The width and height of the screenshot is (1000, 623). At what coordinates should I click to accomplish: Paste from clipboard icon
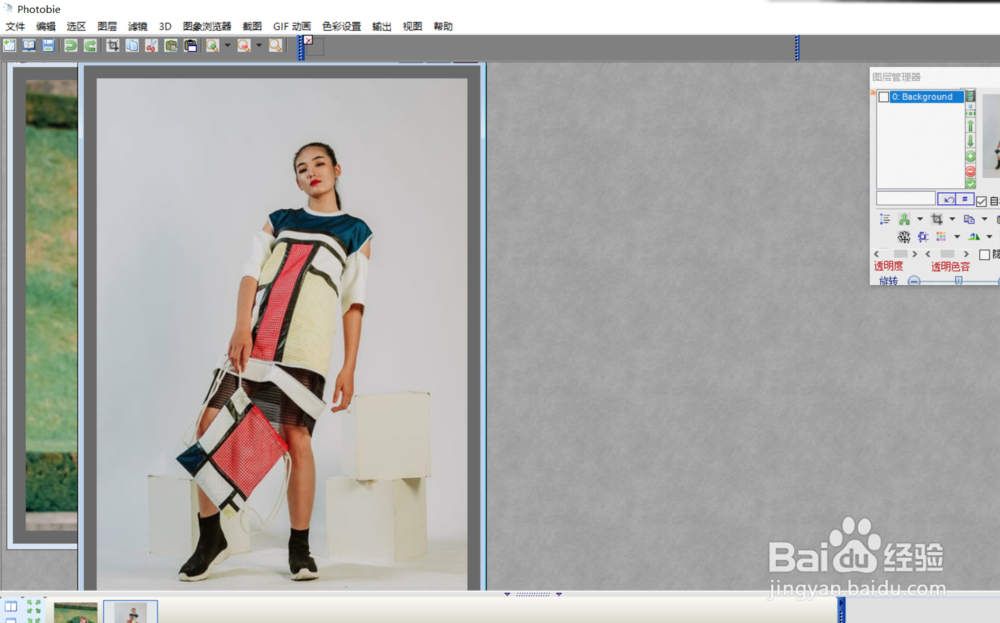point(171,45)
